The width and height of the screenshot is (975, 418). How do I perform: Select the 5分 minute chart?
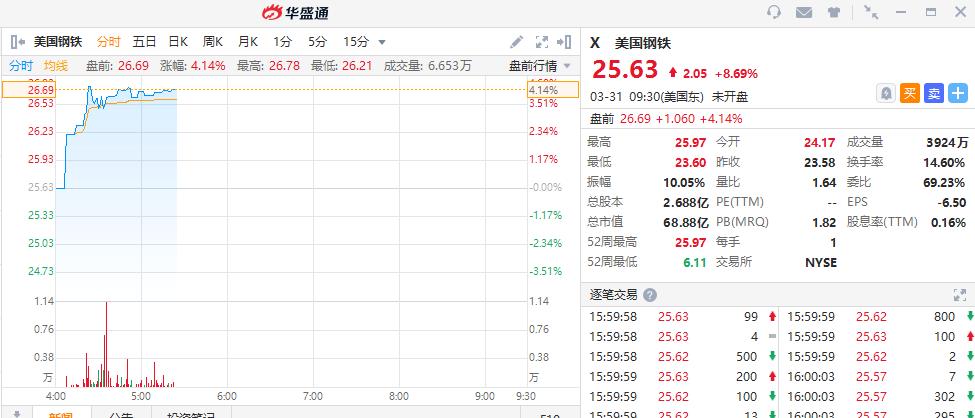(x=317, y=42)
